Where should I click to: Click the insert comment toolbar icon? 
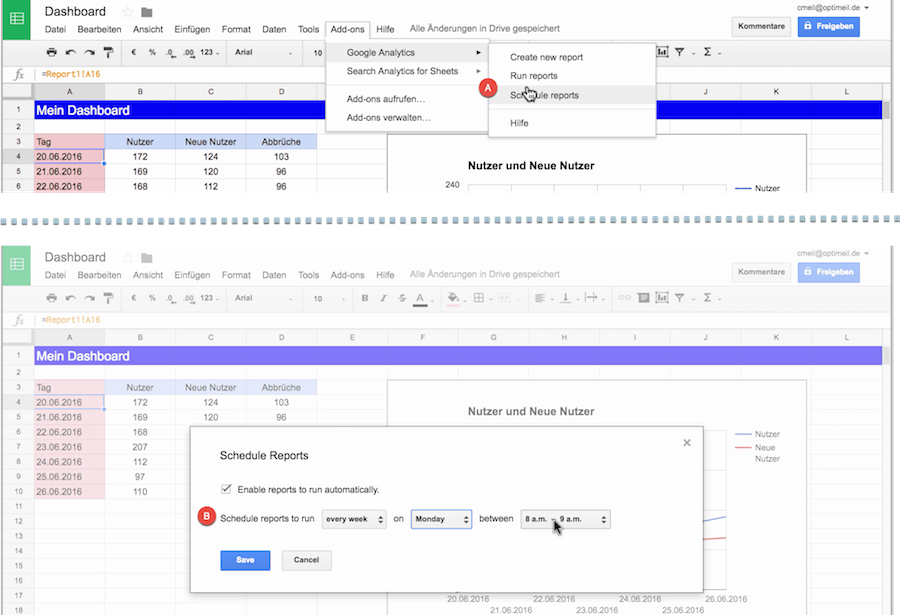643,298
